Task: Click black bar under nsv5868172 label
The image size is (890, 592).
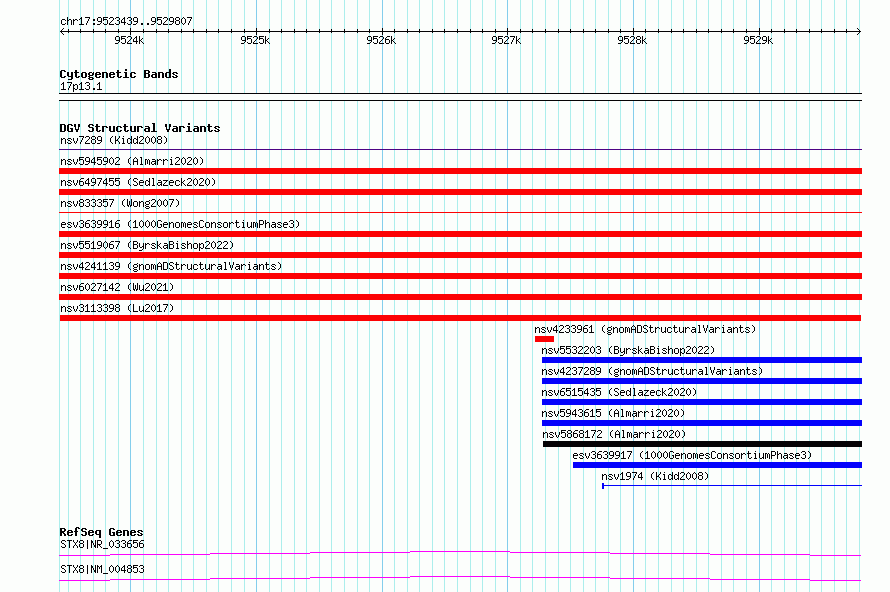Action: (x=702, y=444)
